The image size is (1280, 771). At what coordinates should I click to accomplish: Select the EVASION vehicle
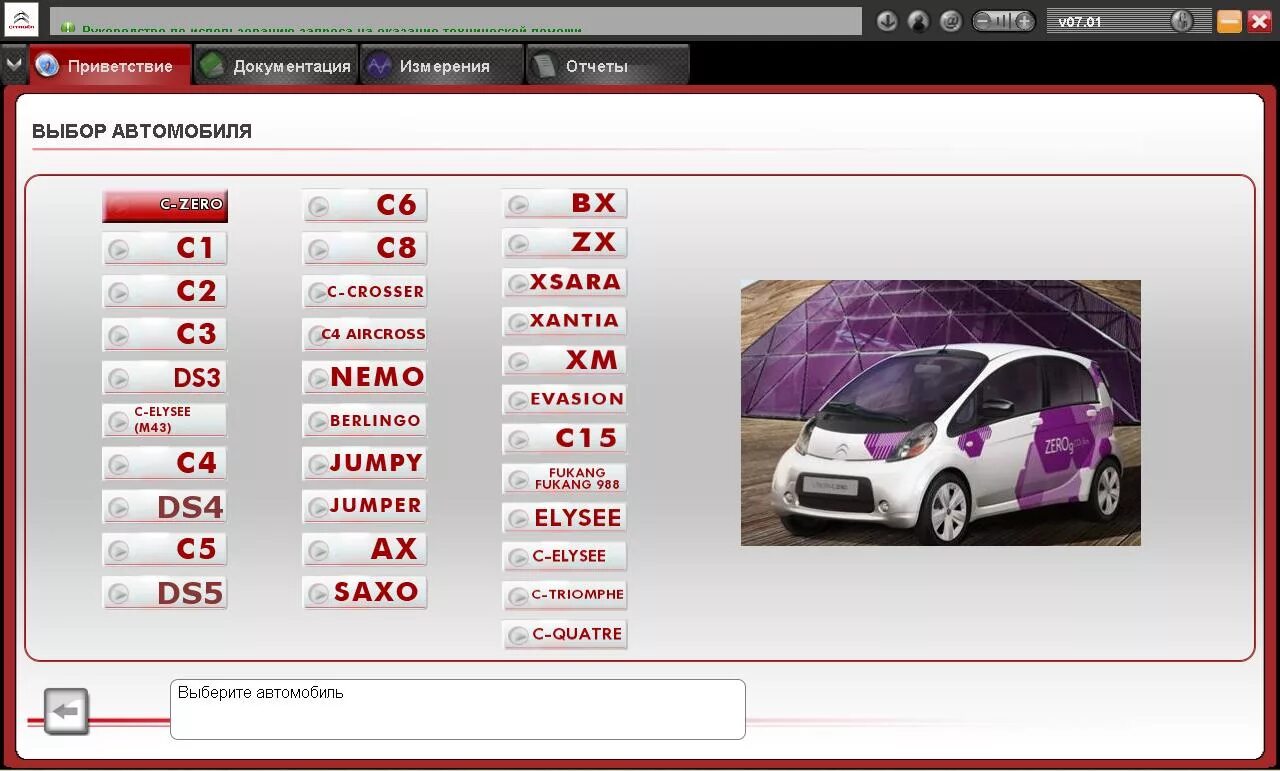(x=565, y=399)
